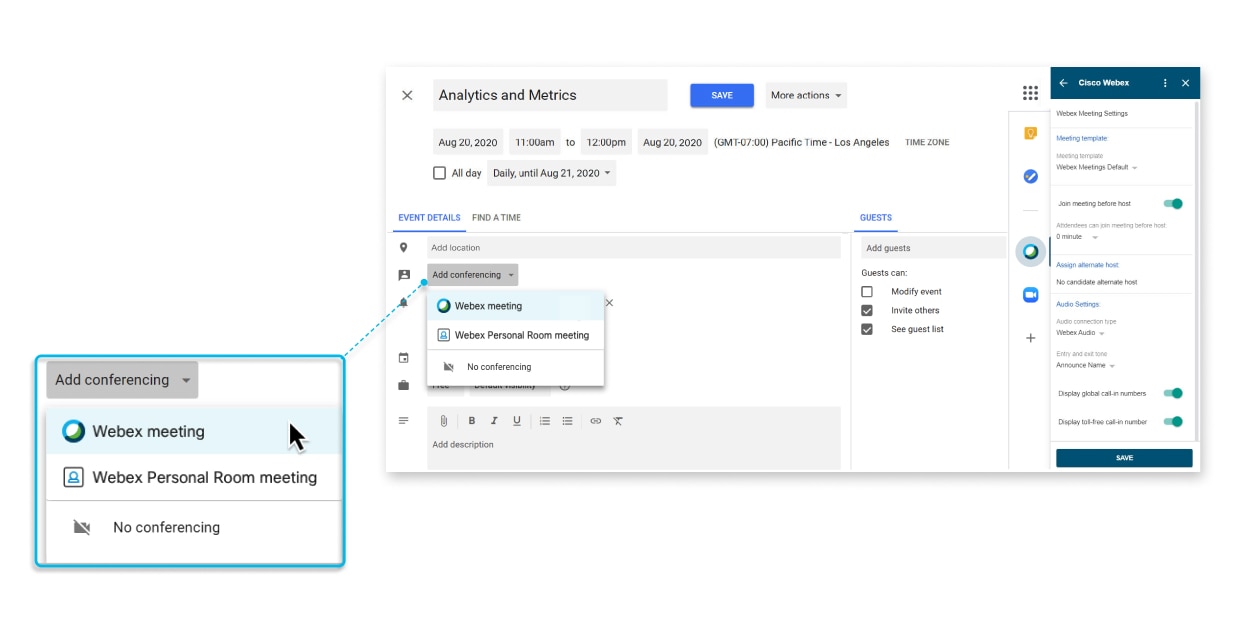Open the Add conferencing dropdown
Image resolution: width=1240 pixels, height=632 pixels.
click(x=470, y=274)
